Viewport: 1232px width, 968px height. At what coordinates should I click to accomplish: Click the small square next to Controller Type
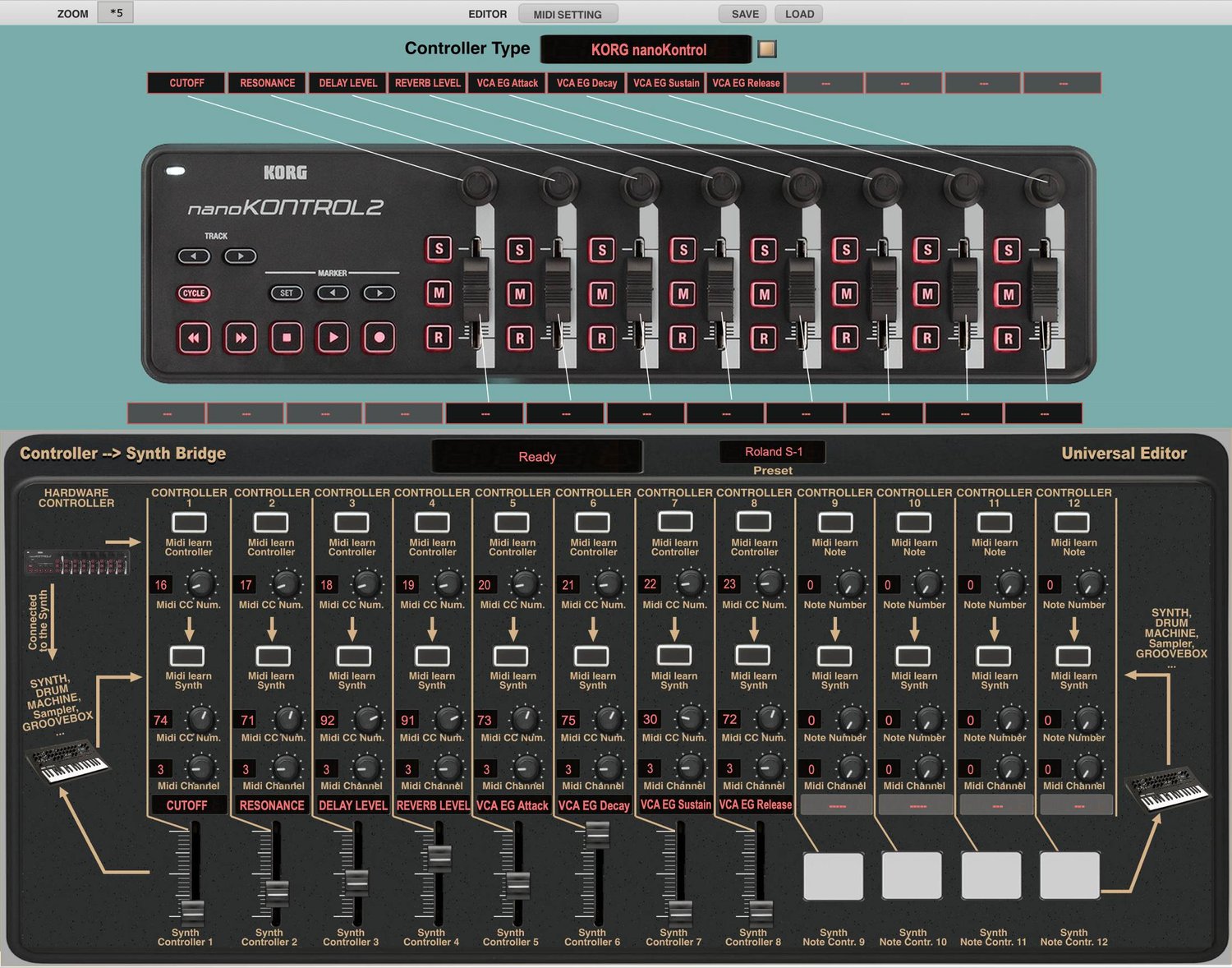tap(767, 48)
